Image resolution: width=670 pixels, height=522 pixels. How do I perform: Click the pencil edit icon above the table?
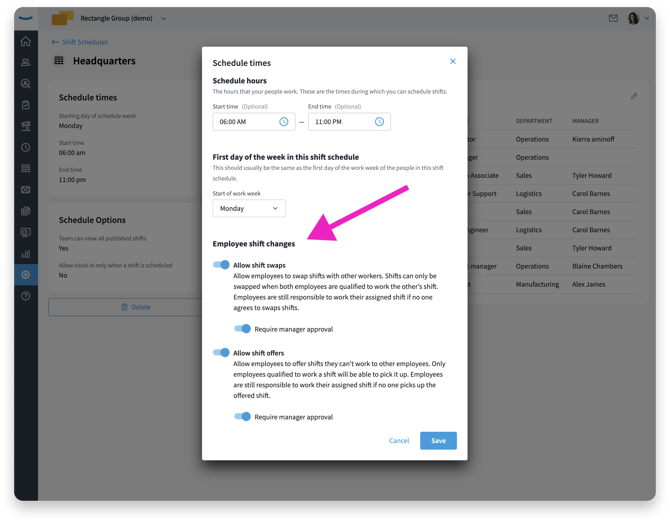[x=633, y=97]
